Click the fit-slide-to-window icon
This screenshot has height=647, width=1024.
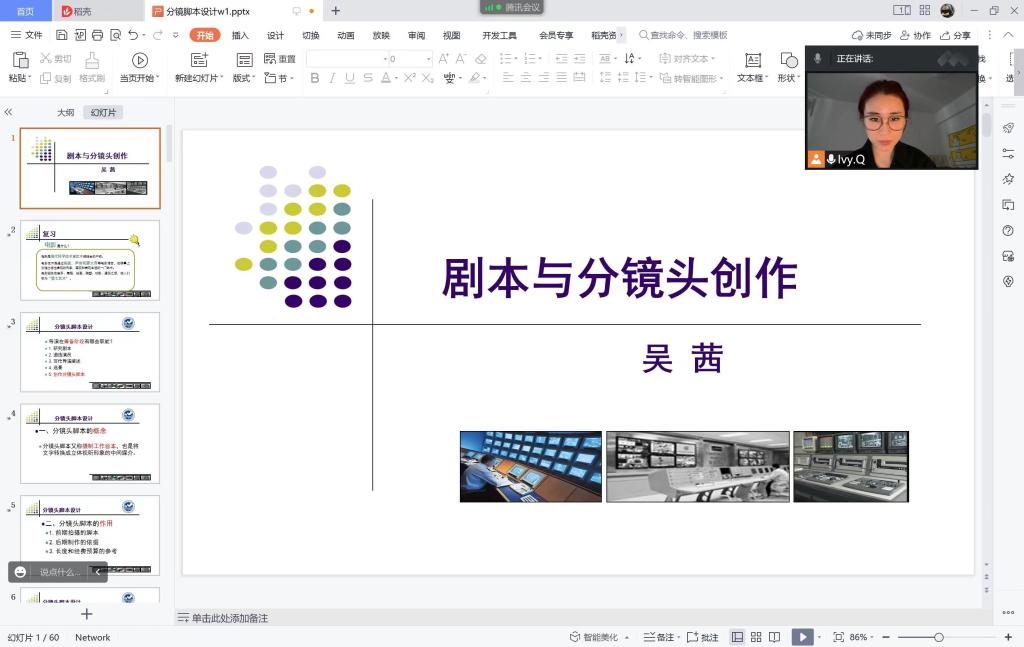pyautogui.click(x=838, y=637)
